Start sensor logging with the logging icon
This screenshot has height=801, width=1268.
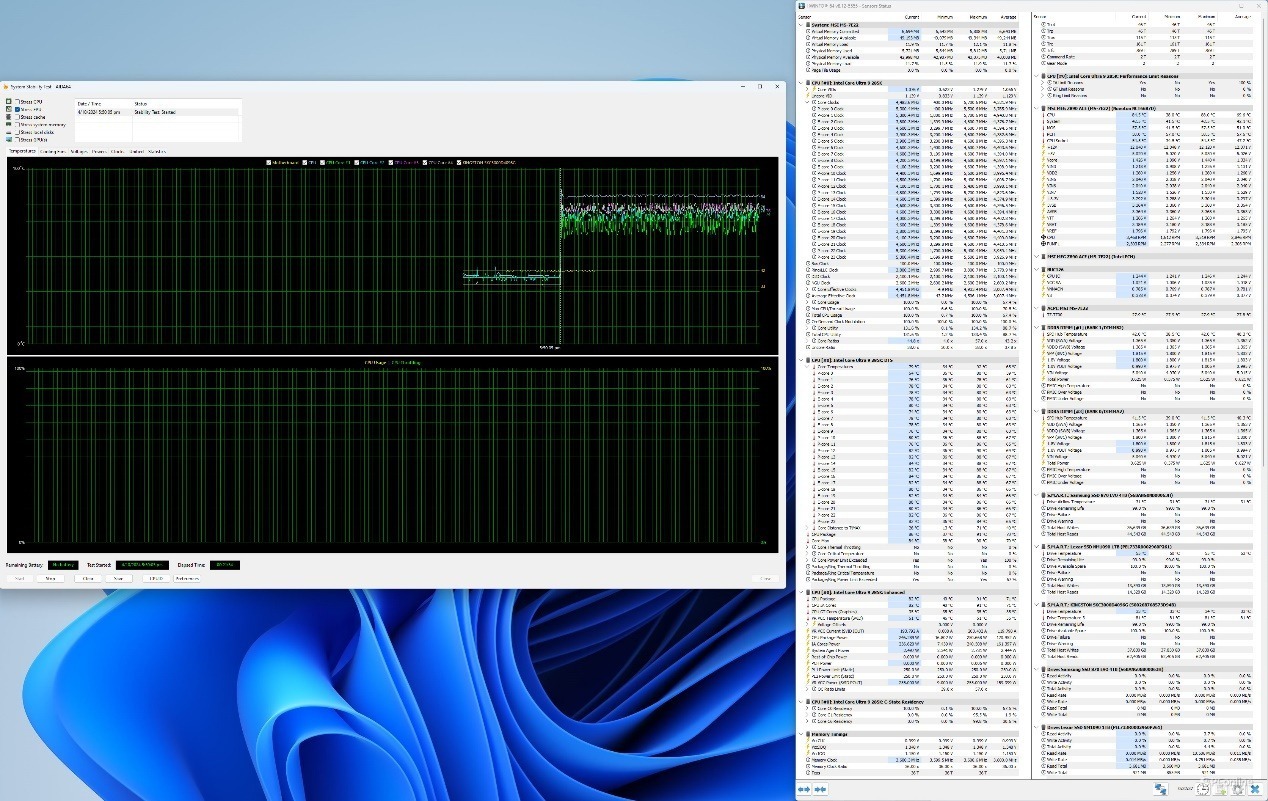click(x=1220, y=789)
